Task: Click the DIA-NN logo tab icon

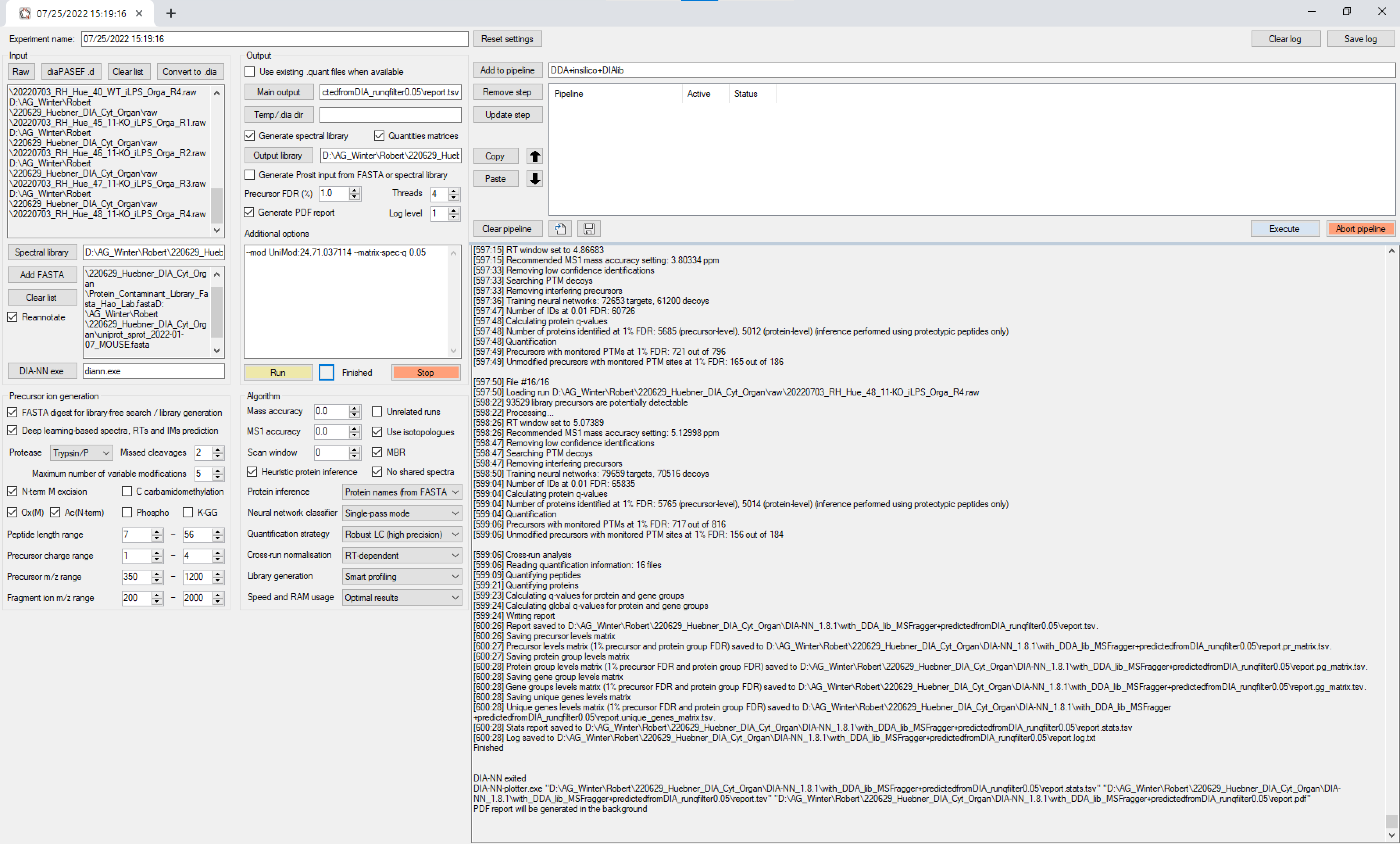Action: click(25, 13)
